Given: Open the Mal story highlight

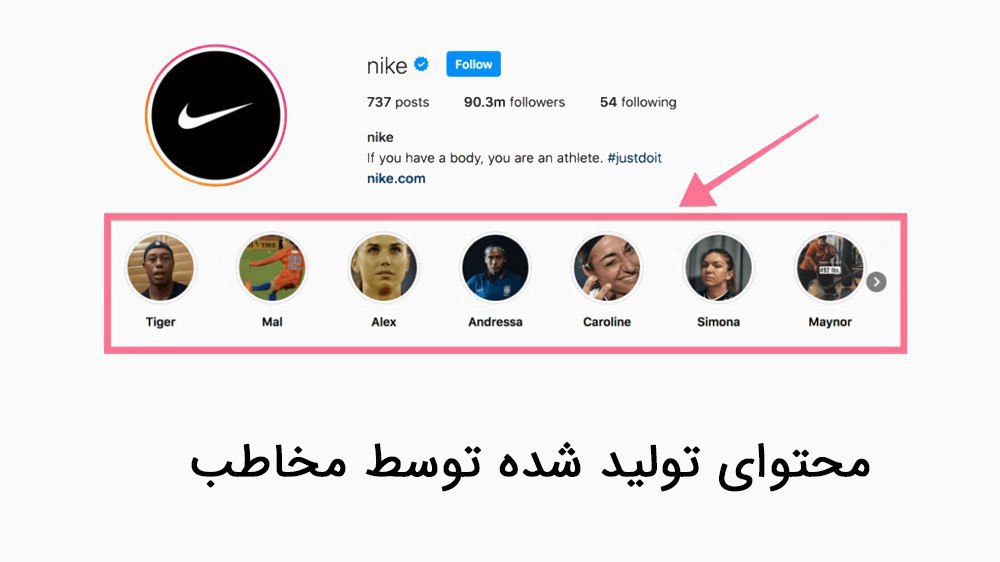Looking at the screenshot, I should click(x=272, y=267).
